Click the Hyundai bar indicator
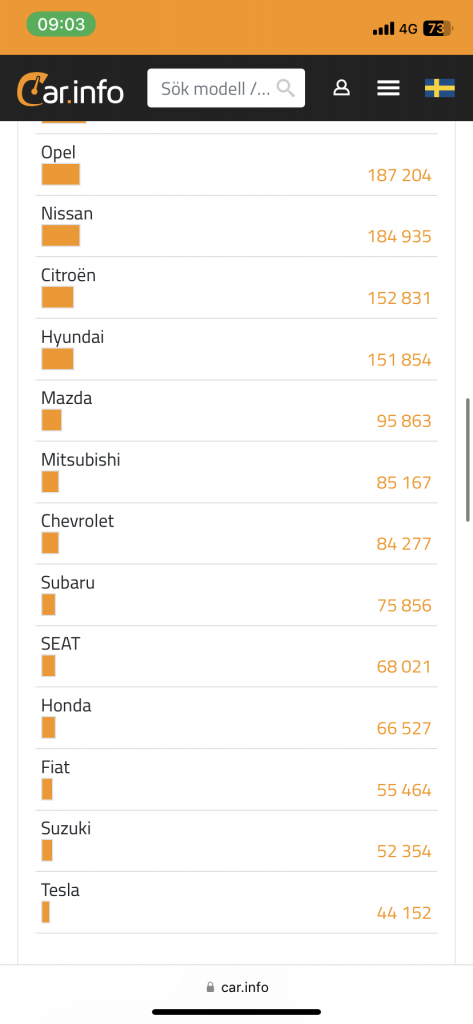This screenshot has width=473, height=1024. pyautogui.click(x=57, y=359)
